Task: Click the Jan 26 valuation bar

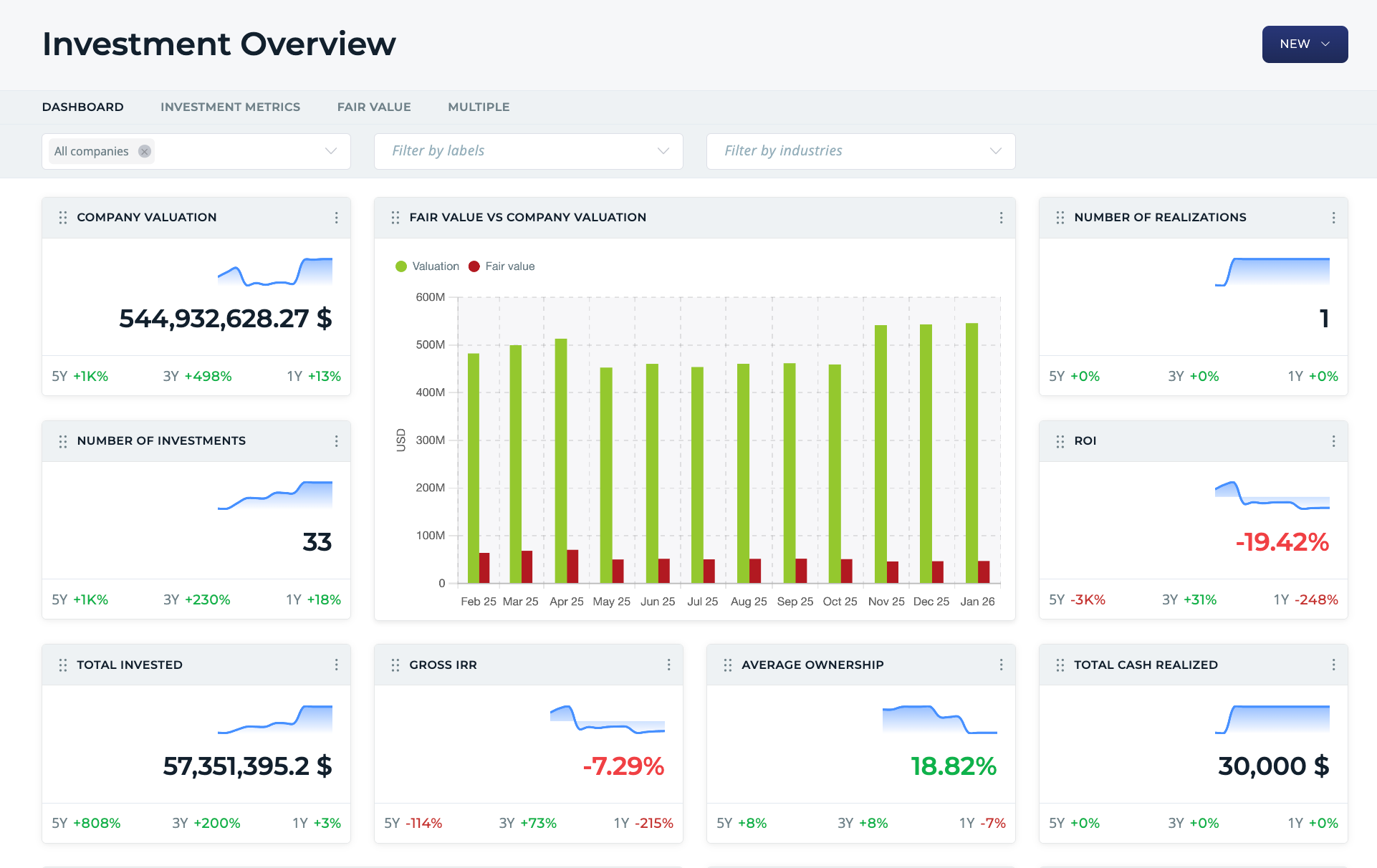Action: (971, 451)
